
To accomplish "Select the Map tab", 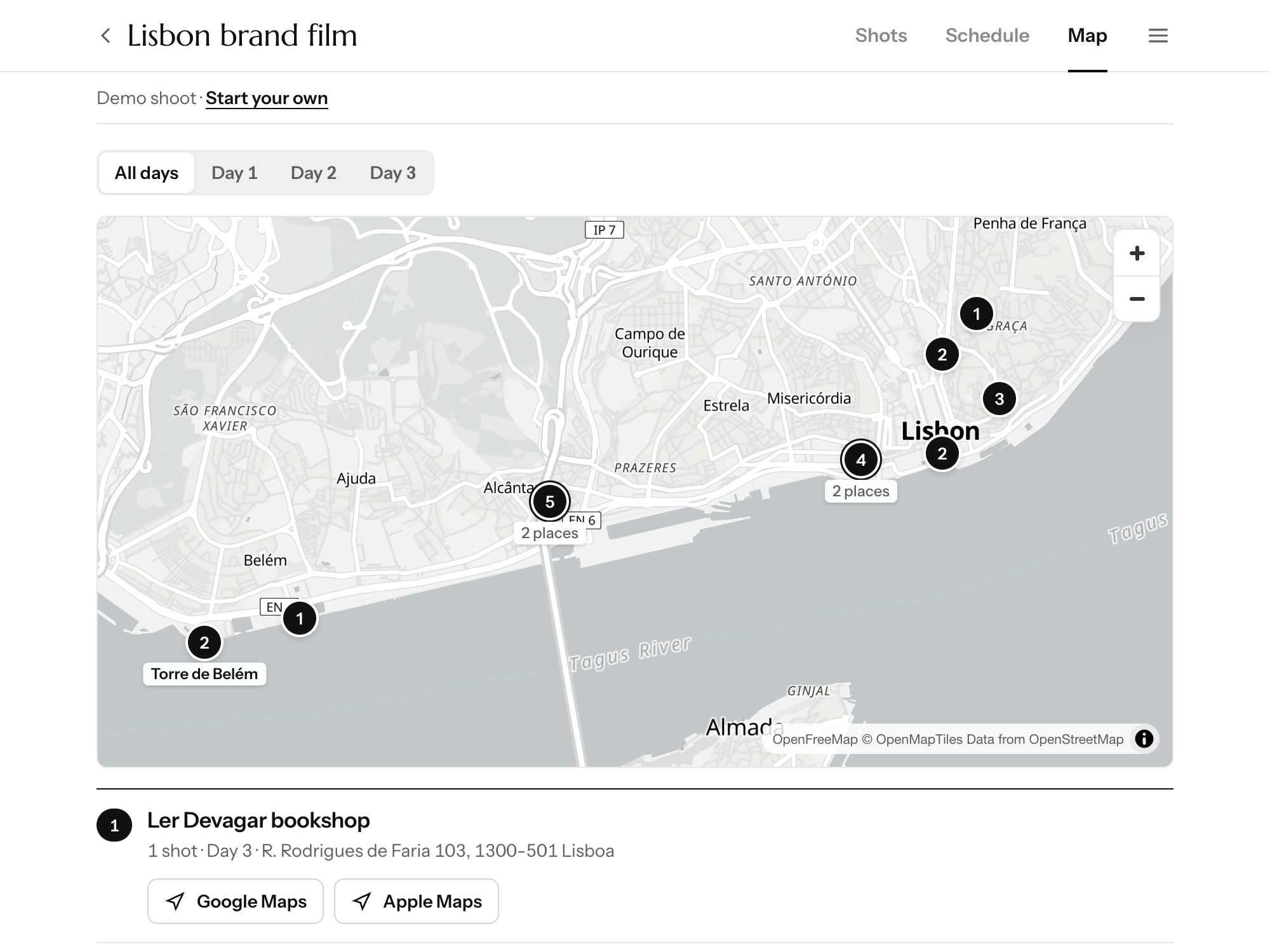I will coord(1087,36).
